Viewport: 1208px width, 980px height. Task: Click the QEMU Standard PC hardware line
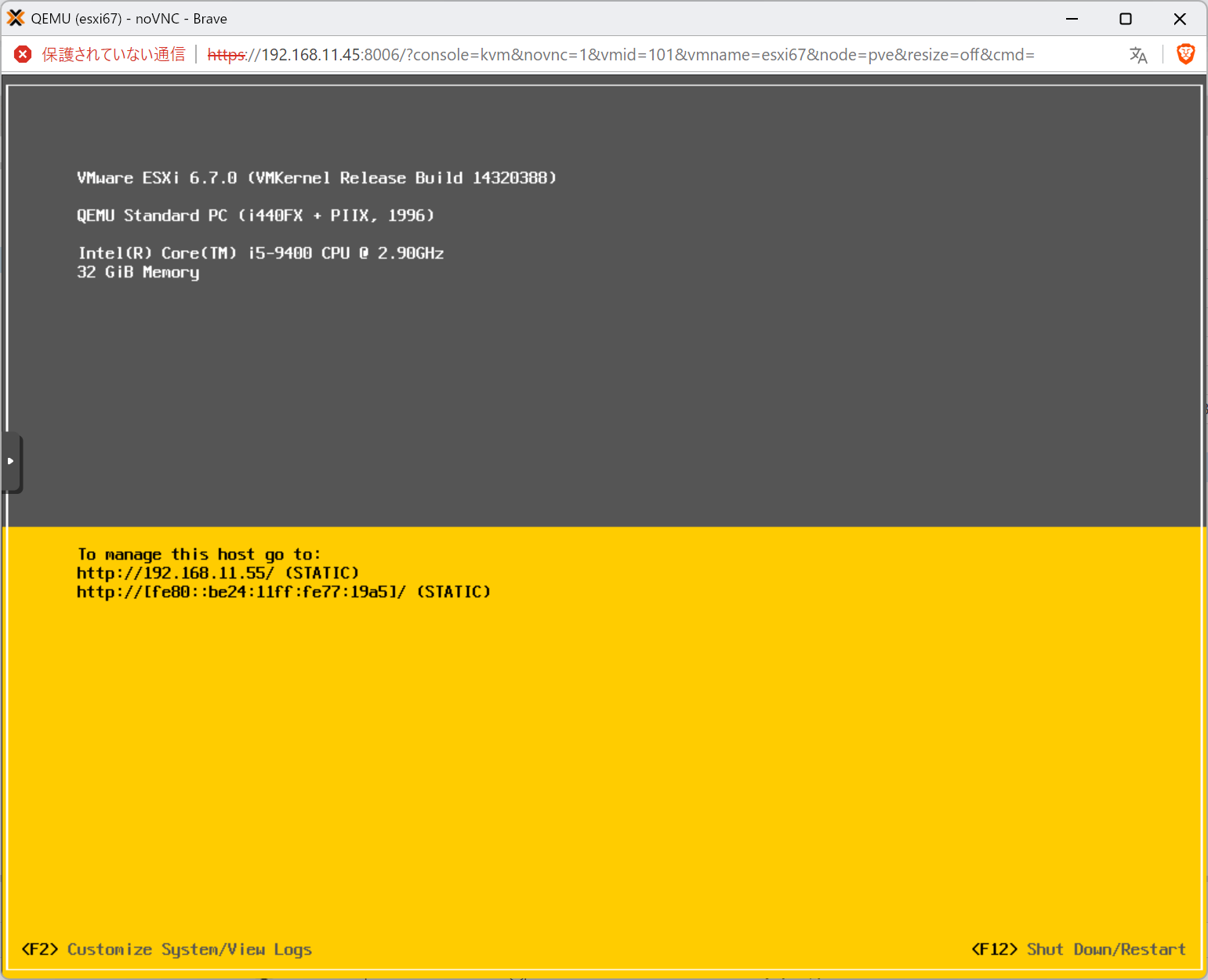pyautogui.click(x=256, y=216)
